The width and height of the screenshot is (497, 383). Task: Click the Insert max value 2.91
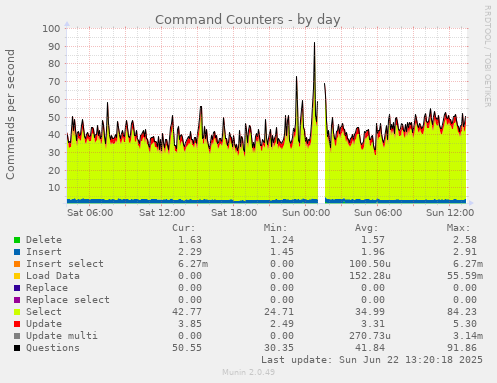point(465,252)
